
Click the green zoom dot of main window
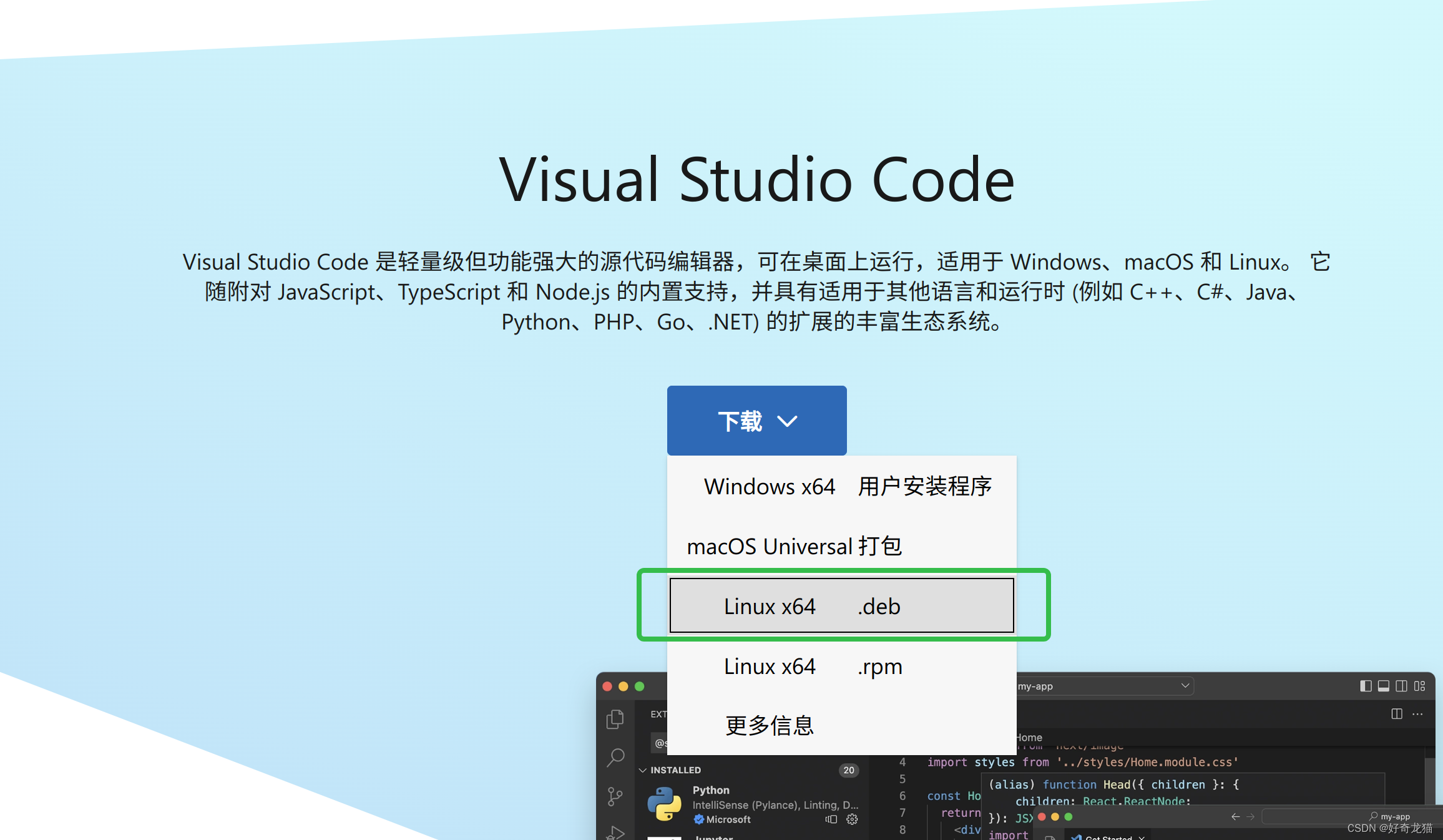tap(639, 686)
